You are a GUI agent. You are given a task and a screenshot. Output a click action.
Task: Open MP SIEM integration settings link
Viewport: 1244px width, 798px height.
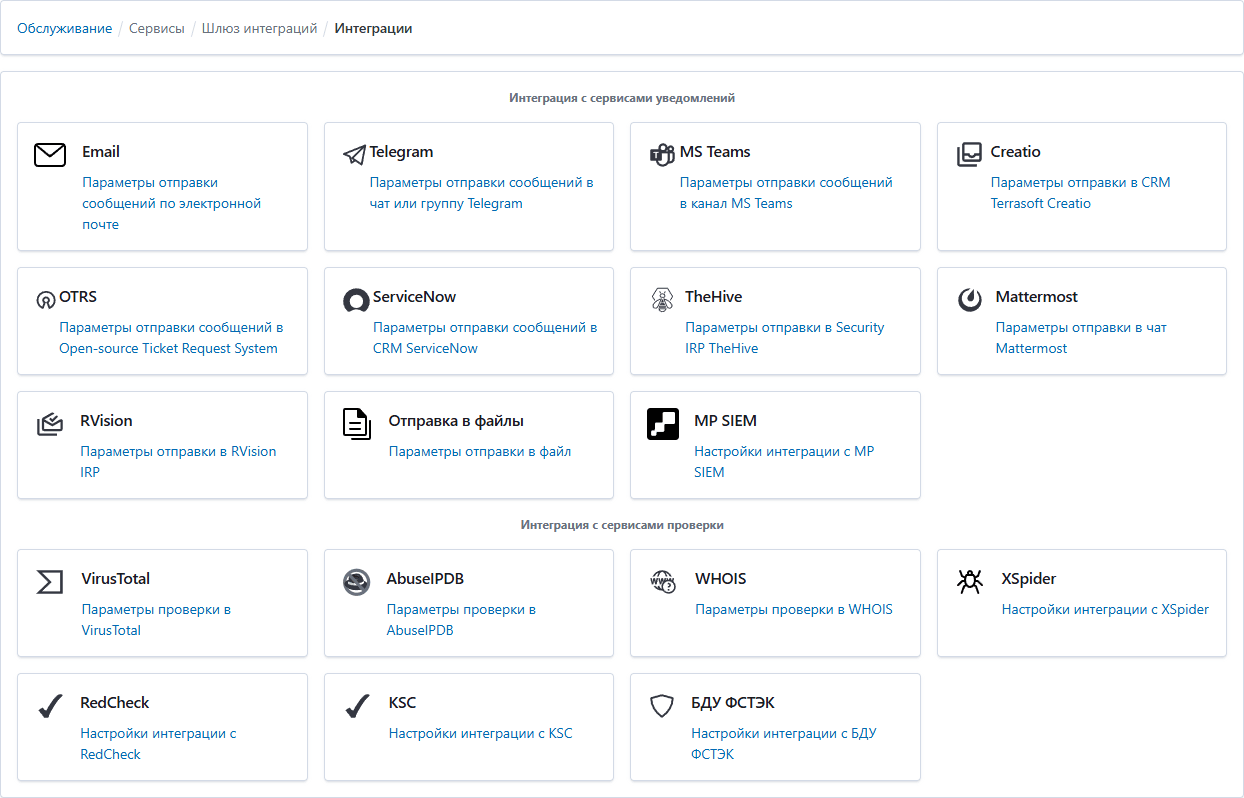(784, 462)
